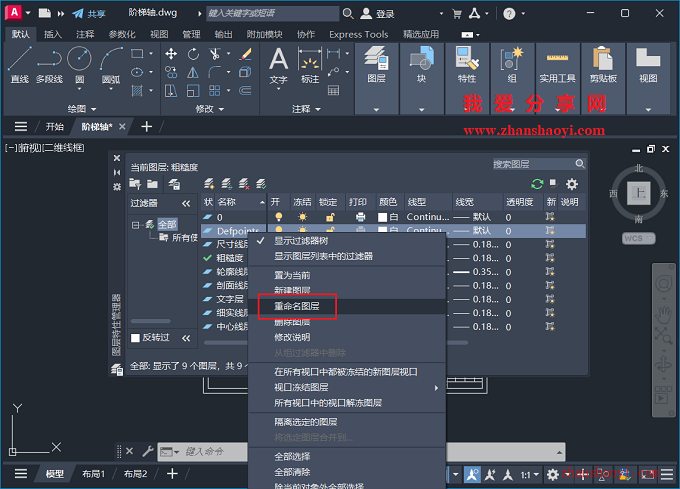Open the 特性 properties panel
Viewport: 680px width, 489px height.
tap(467, 65)
